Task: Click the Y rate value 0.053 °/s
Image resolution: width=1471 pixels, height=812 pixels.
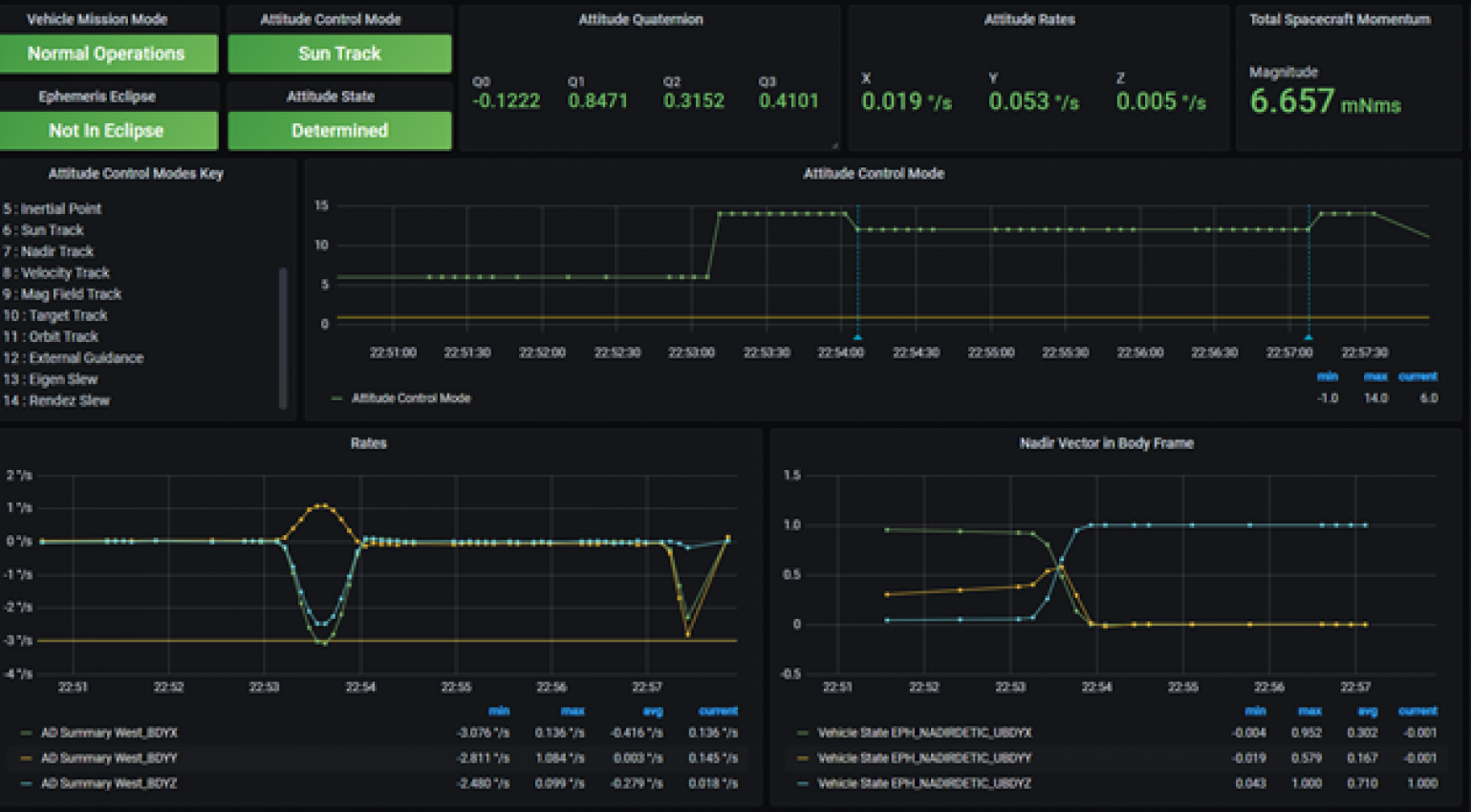Action: click(1033, 101)
